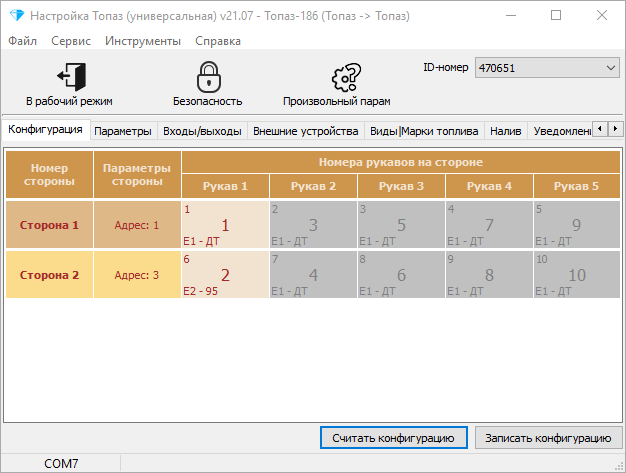The height and width of the screenshot is (473, 626).
Task: Switch to the Параметры tab
Action: click(123, 131)
